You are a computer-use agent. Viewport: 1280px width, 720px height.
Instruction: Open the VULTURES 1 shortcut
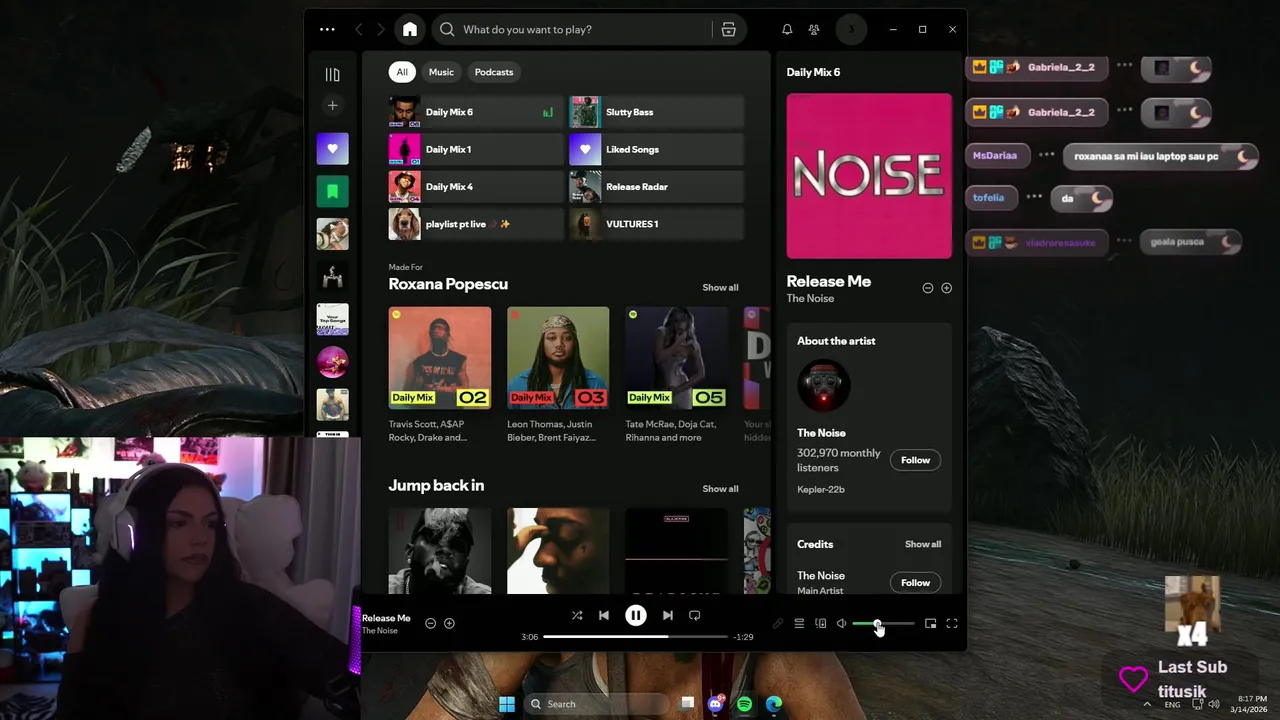tap(657, 224)
